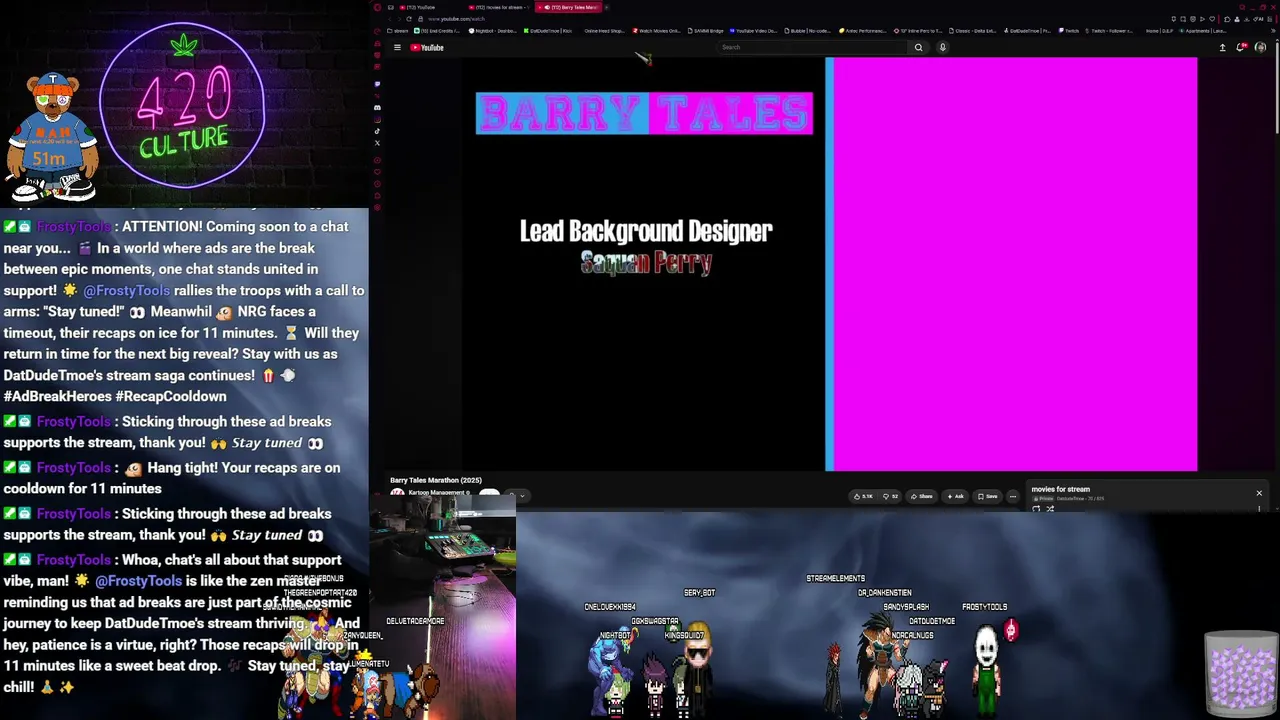Click the YouTube search magnifier button
1280x720 pixels.
click(918, 47)
